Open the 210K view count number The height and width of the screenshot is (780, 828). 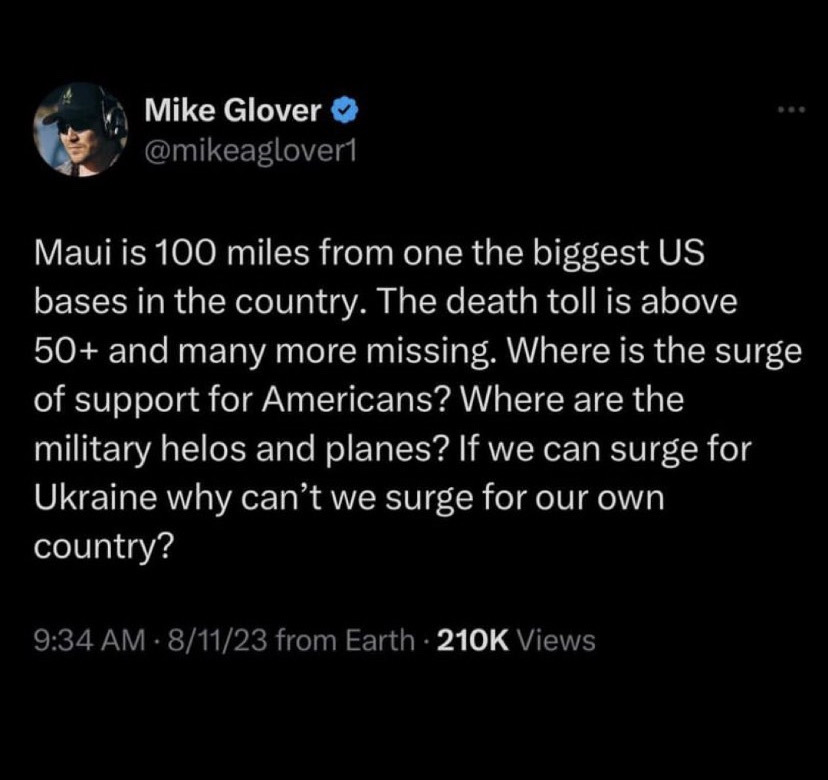point(473,640)
